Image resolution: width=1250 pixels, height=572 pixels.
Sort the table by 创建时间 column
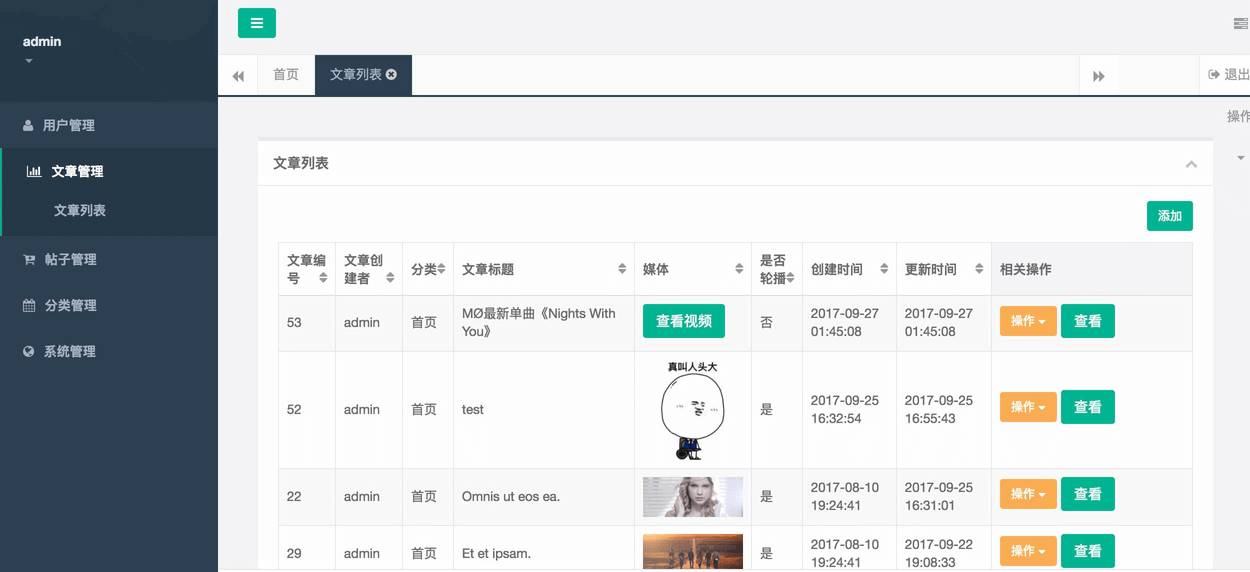click(883, 269)
